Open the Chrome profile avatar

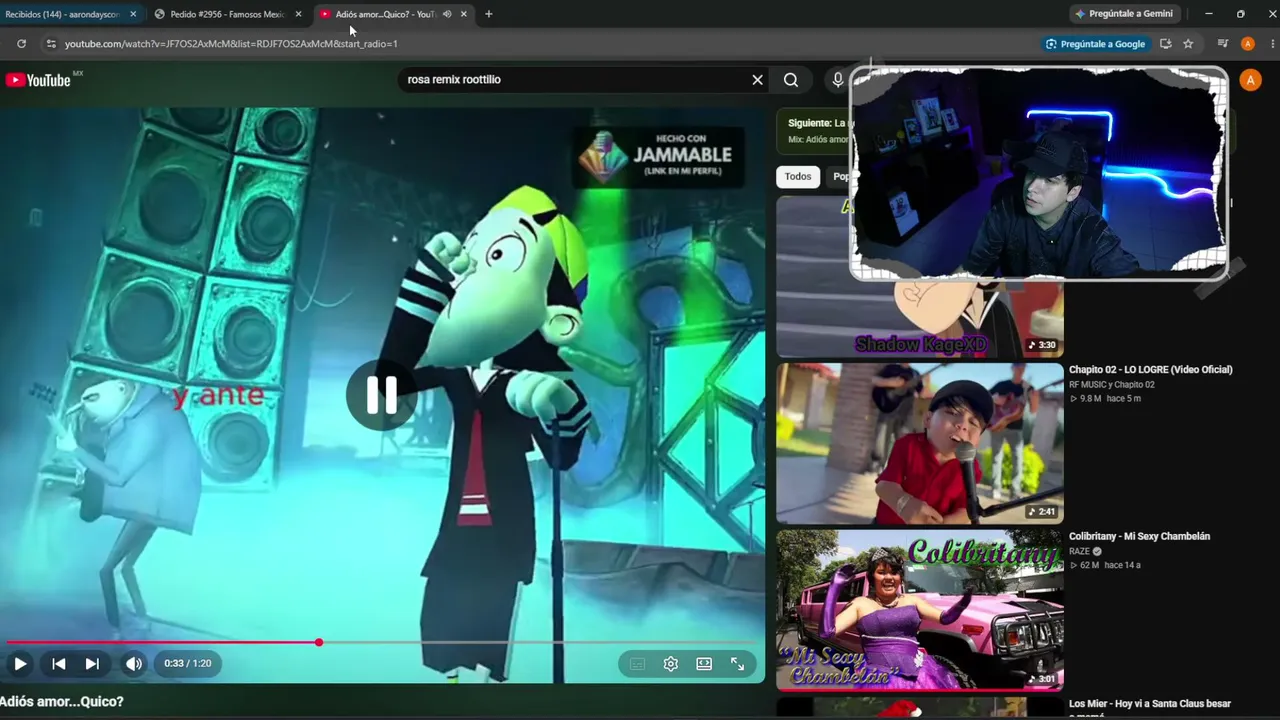[x=1247, y=44]
